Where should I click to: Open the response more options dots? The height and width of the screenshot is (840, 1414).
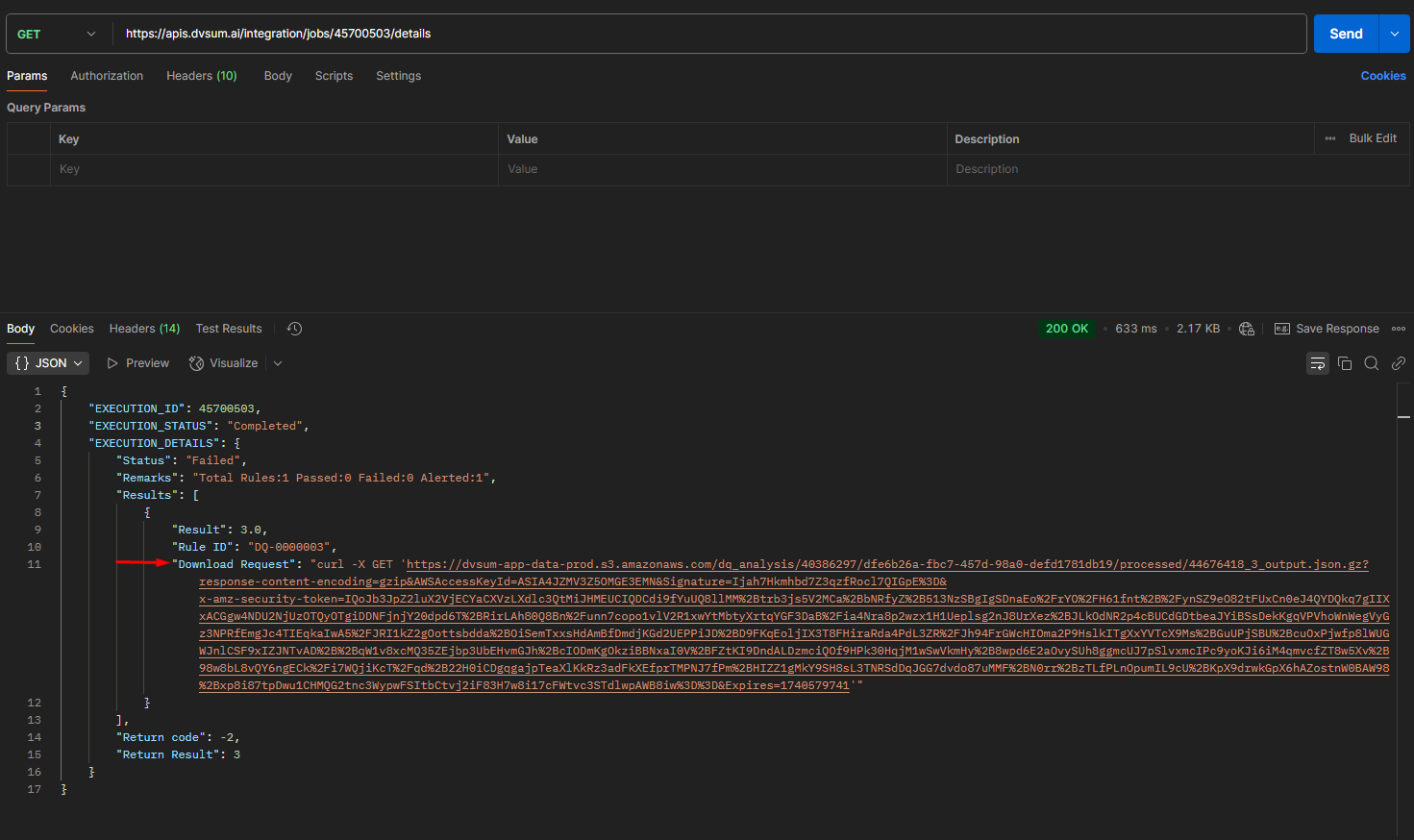pos(1399,329)
